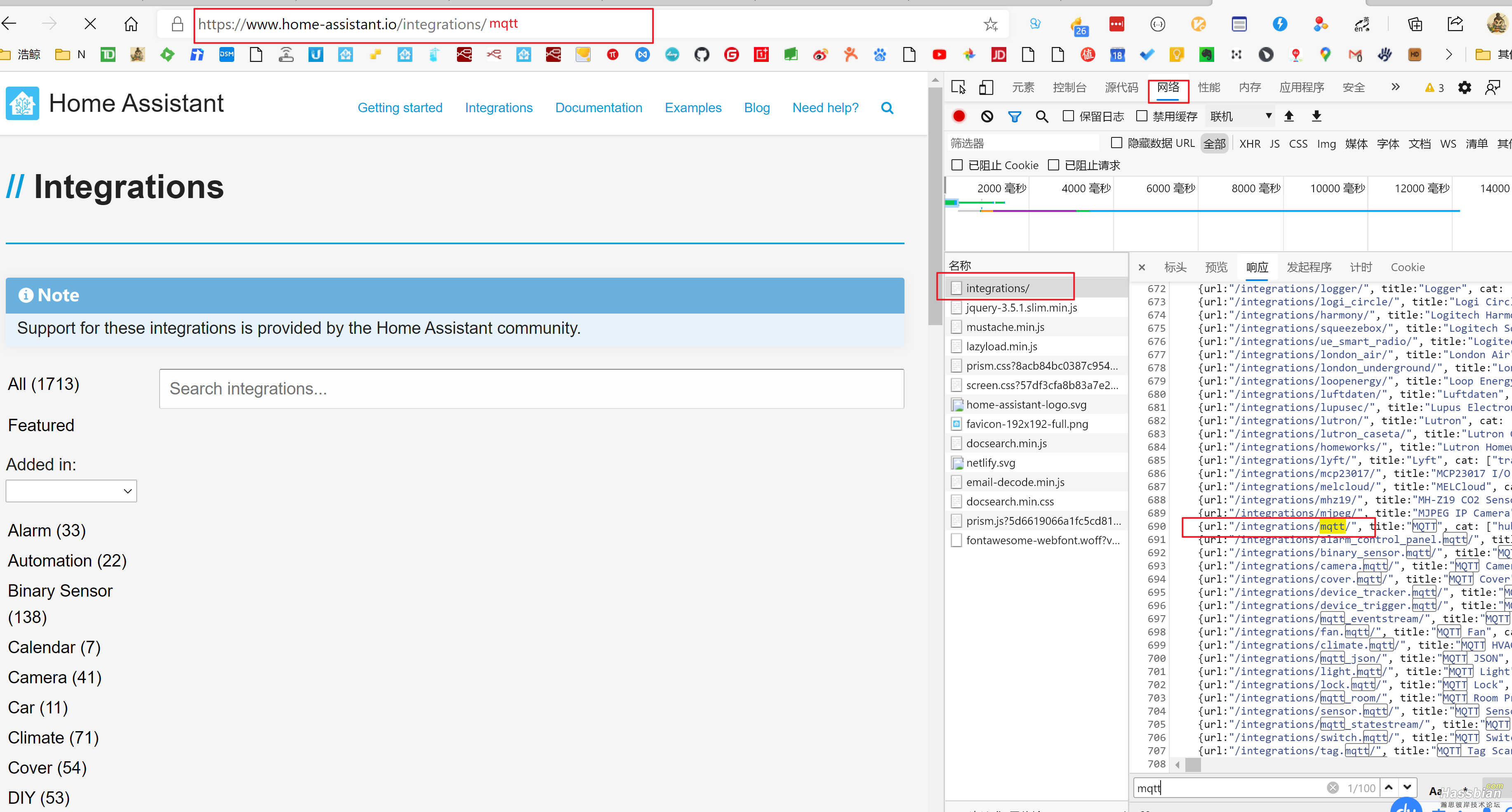Viewport: 1512px width, 812px height.
Task: Check the 隐藏数据 URL option
Action: pos(1116,143)
